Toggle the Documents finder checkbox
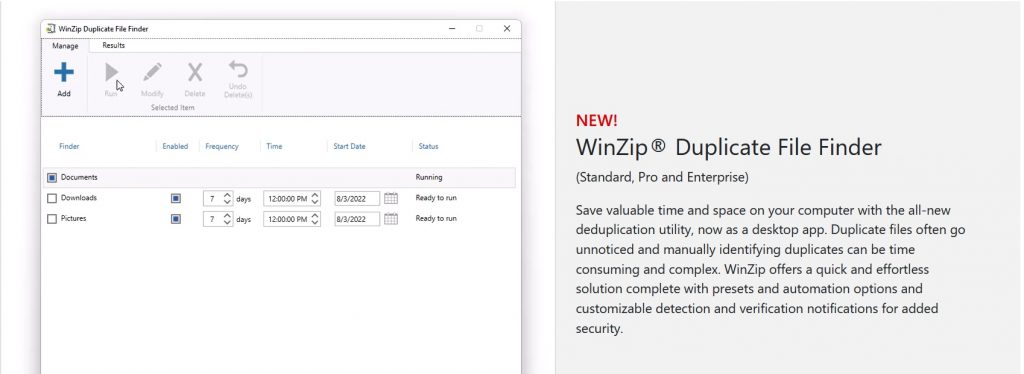This screenshot has width=1024, height=374. 52,178
